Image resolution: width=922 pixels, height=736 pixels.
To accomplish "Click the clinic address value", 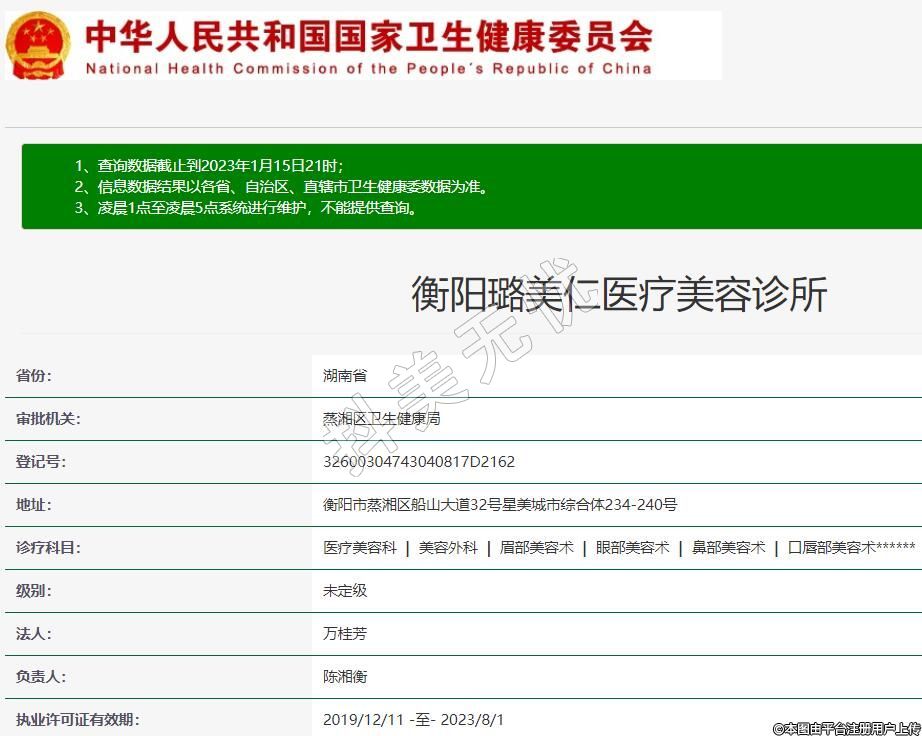I will pos(500,505).
